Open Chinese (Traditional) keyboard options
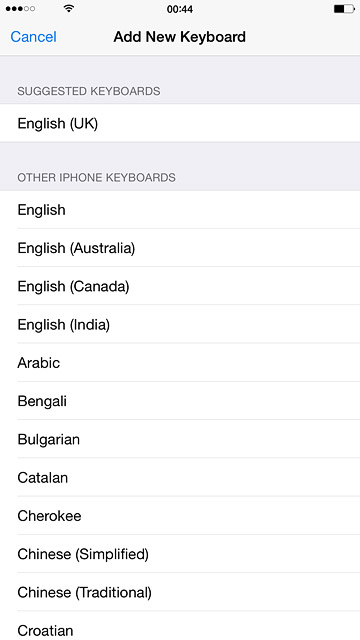Screen dimensions: 360x640 (180, 592)
